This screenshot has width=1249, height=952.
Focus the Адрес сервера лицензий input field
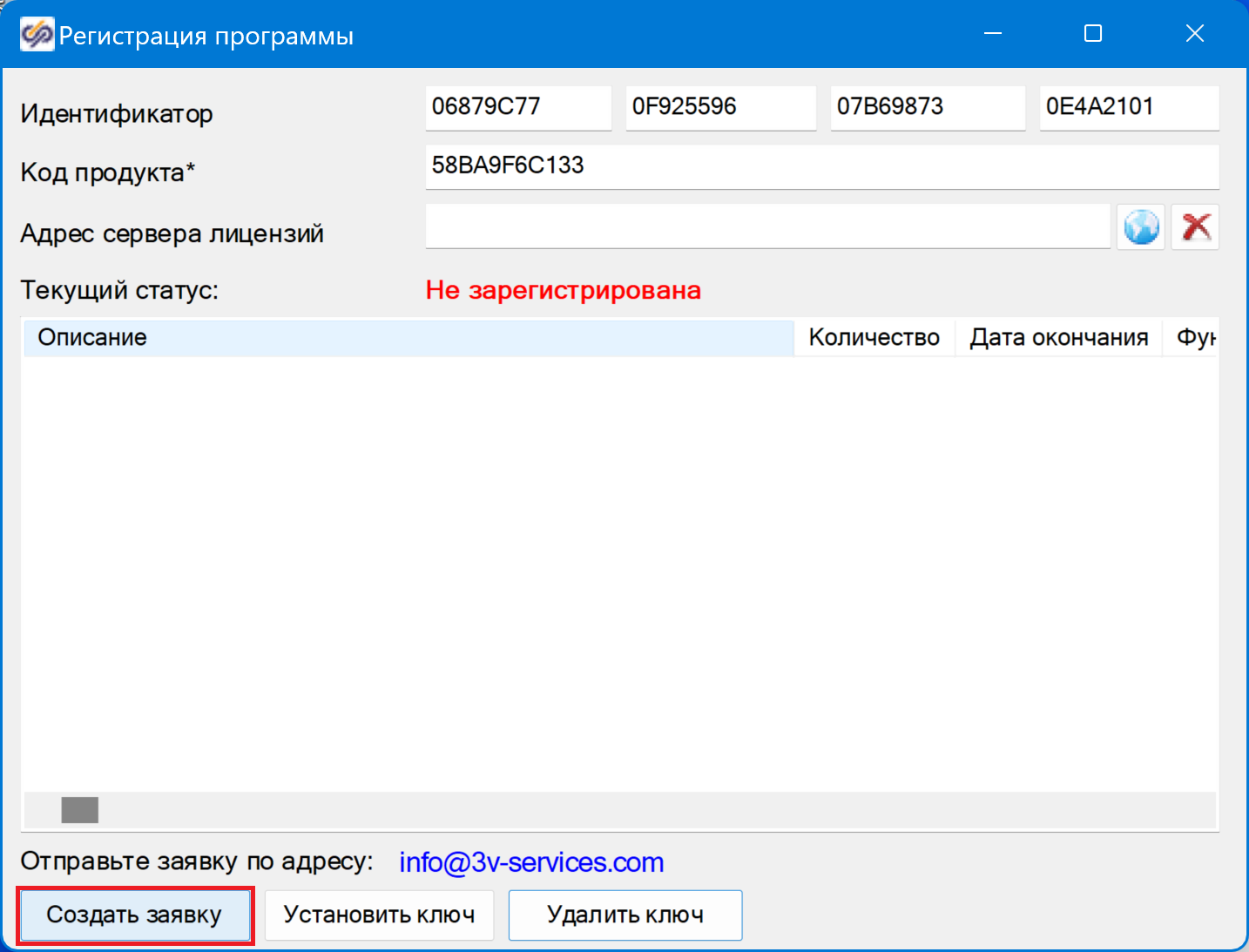766,227
